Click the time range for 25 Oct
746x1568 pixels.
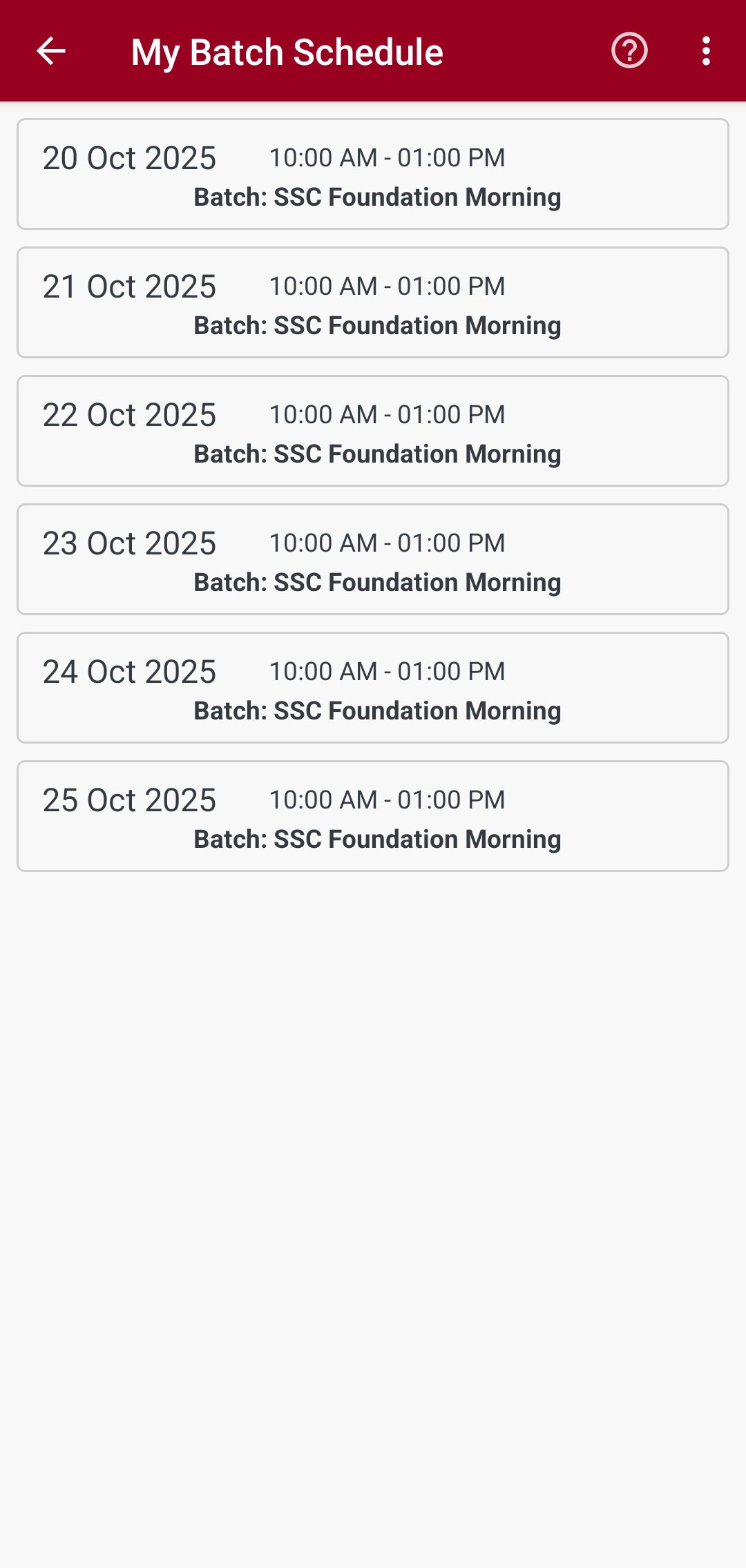pos(387,800)
